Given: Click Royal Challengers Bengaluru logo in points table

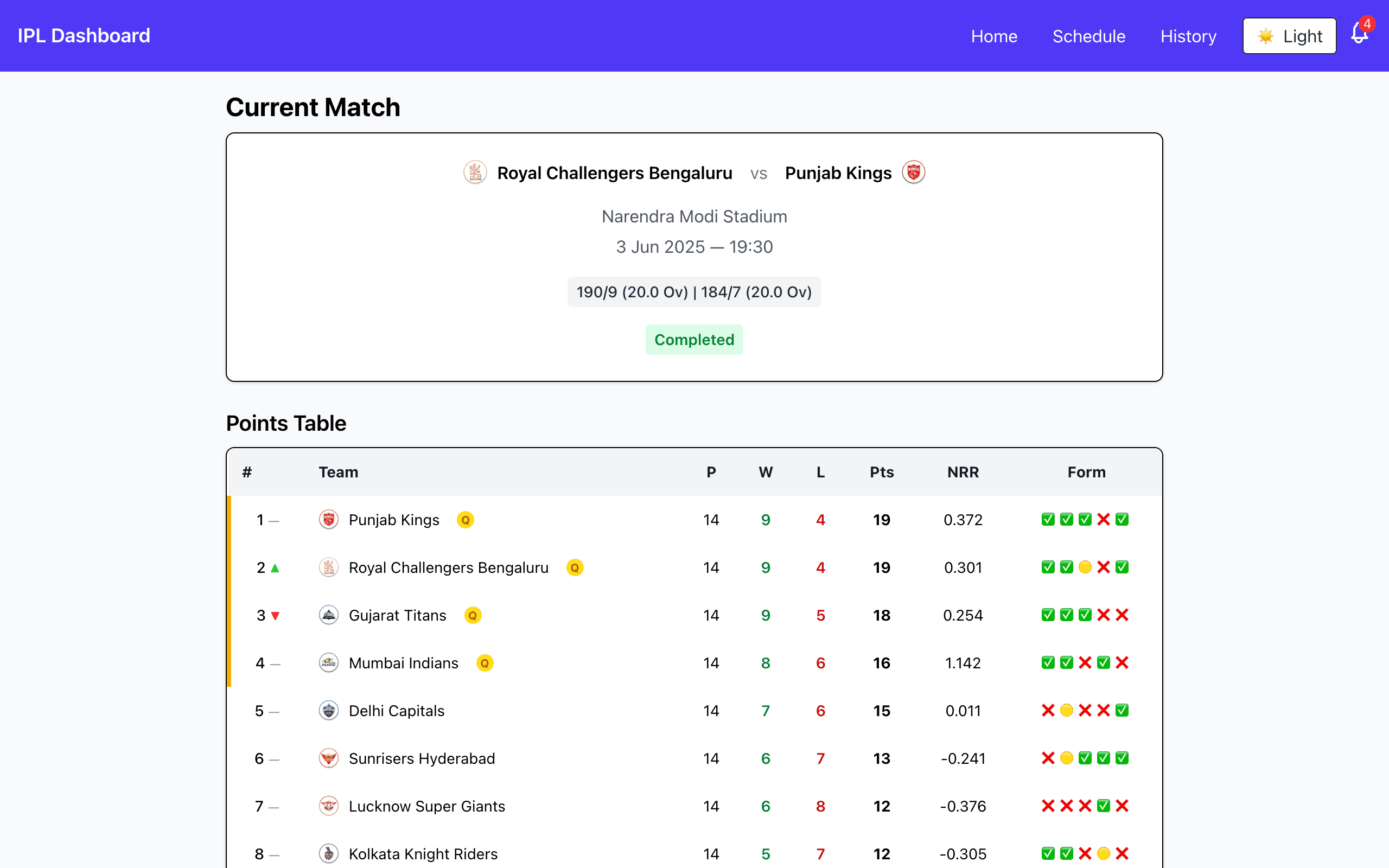Looking at the screenshot, I should (x=329, y=568).
